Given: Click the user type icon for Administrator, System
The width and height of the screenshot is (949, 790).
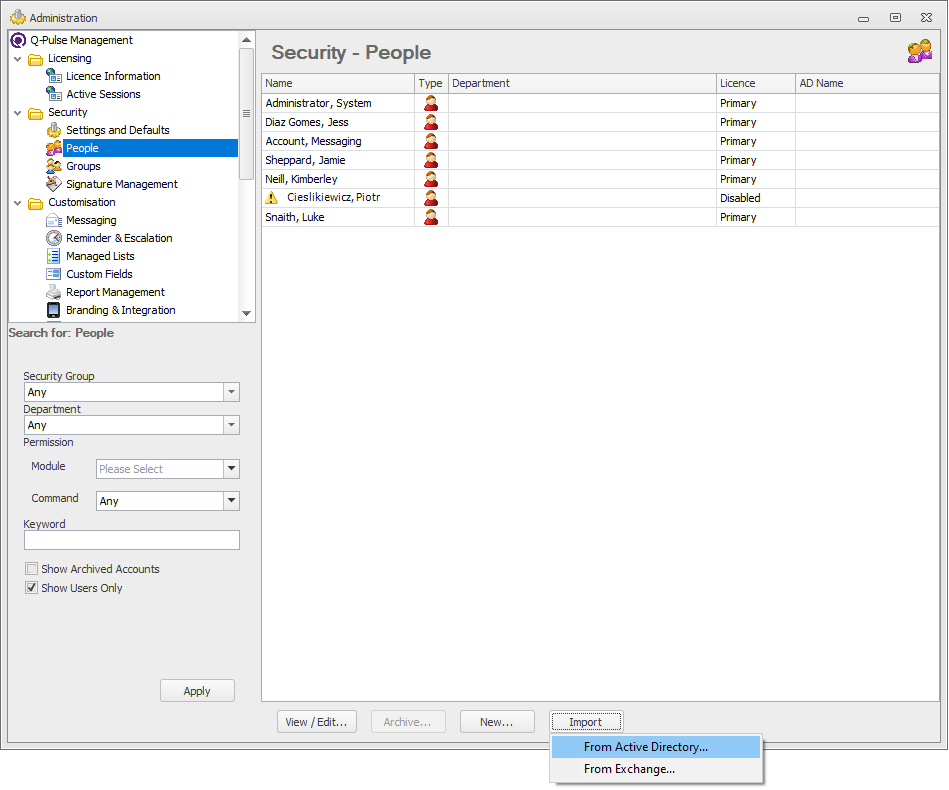Looking at the screenshot, I should click(x=431, y=103).
